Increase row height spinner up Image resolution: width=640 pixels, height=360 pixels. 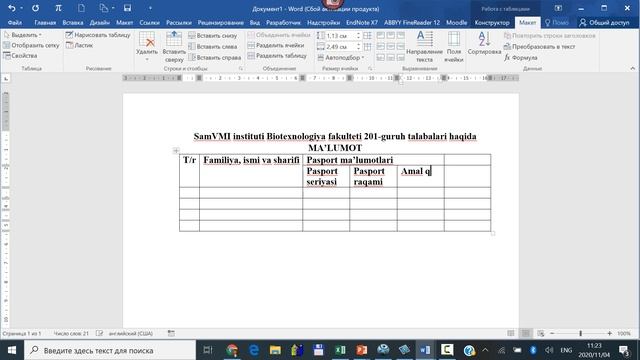pos(358,34)
